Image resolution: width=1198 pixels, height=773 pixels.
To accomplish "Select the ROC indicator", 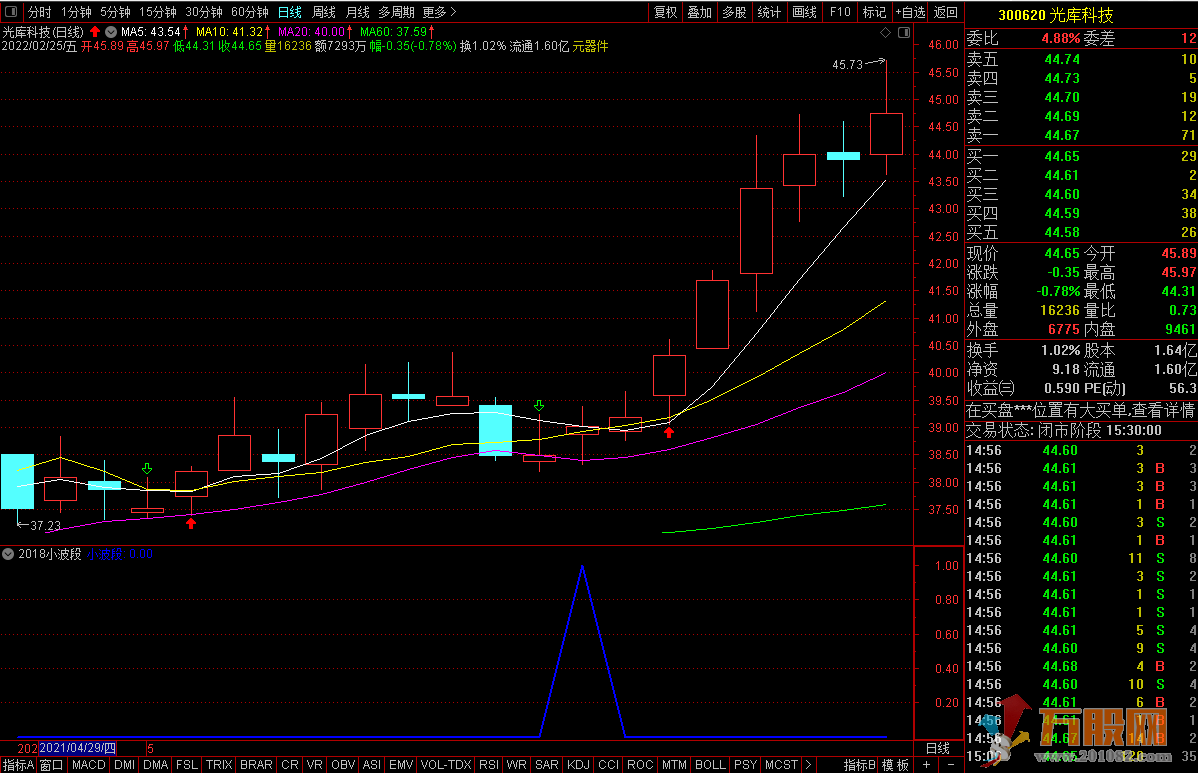I will [640, 765].
